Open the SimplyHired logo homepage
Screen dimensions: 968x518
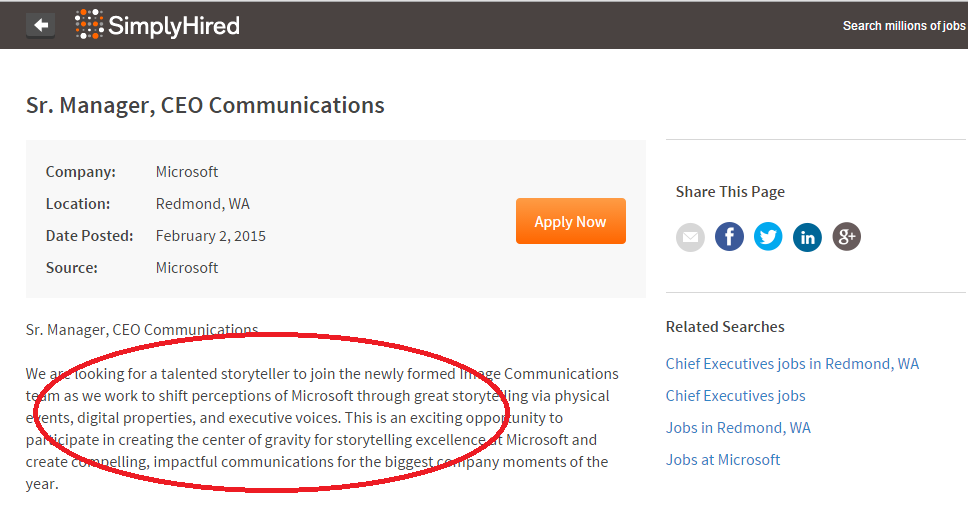click(157, 25)
